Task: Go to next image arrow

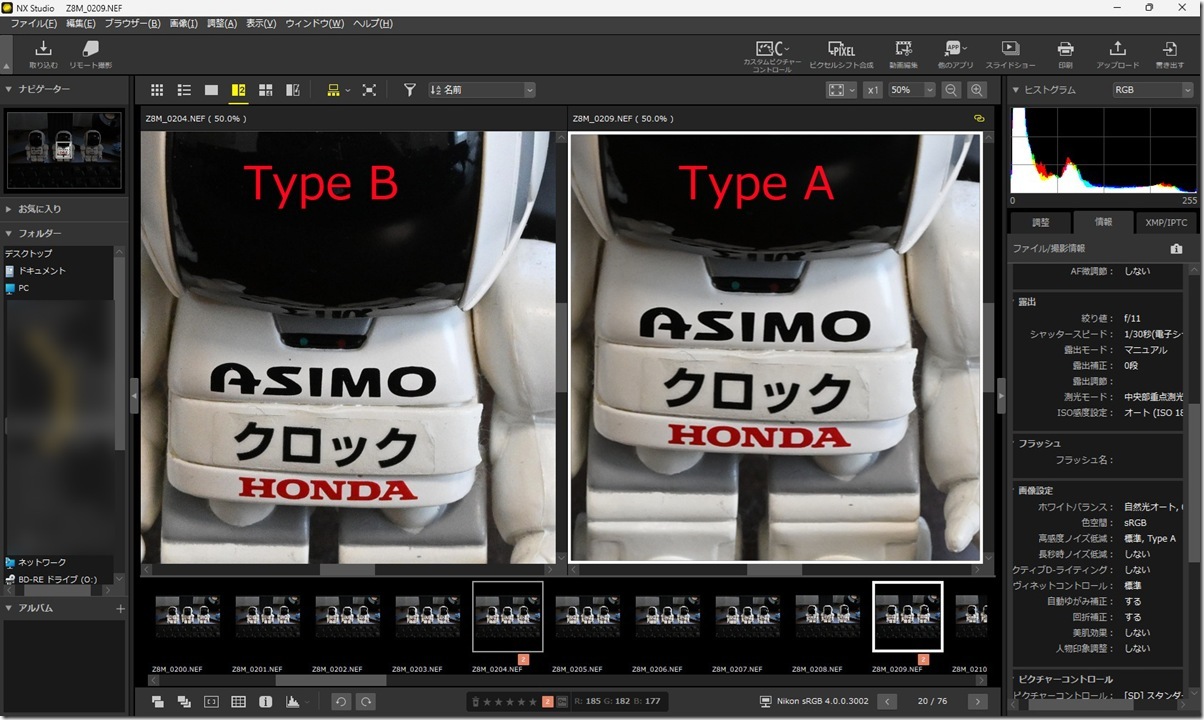Action: [978, 702]
